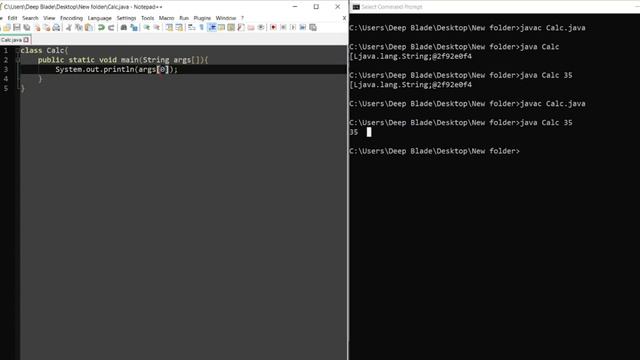Image resolution: width=640 pixels, height=360 pixels.
Task: Open the Window menu
Action: point(226,18)
